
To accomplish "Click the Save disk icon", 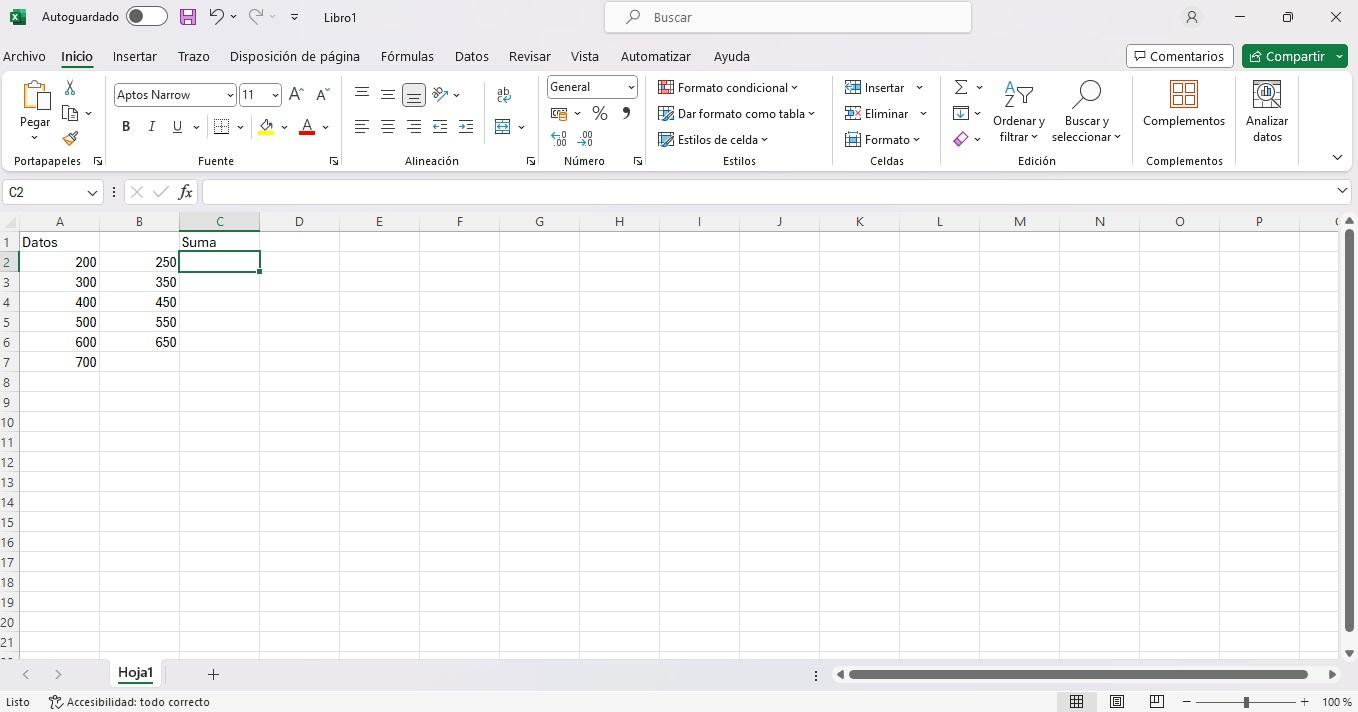I will tap(188, 17).
